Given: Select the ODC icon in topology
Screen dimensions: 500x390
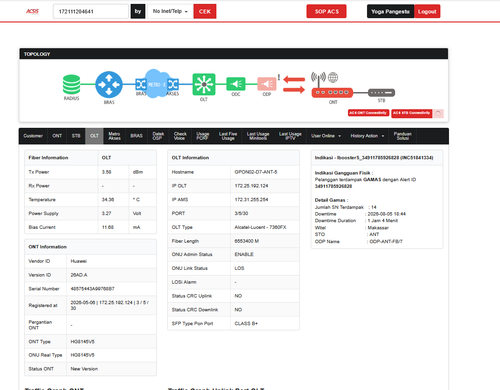Looking at the screenshot, I should (x=236, y=84).
